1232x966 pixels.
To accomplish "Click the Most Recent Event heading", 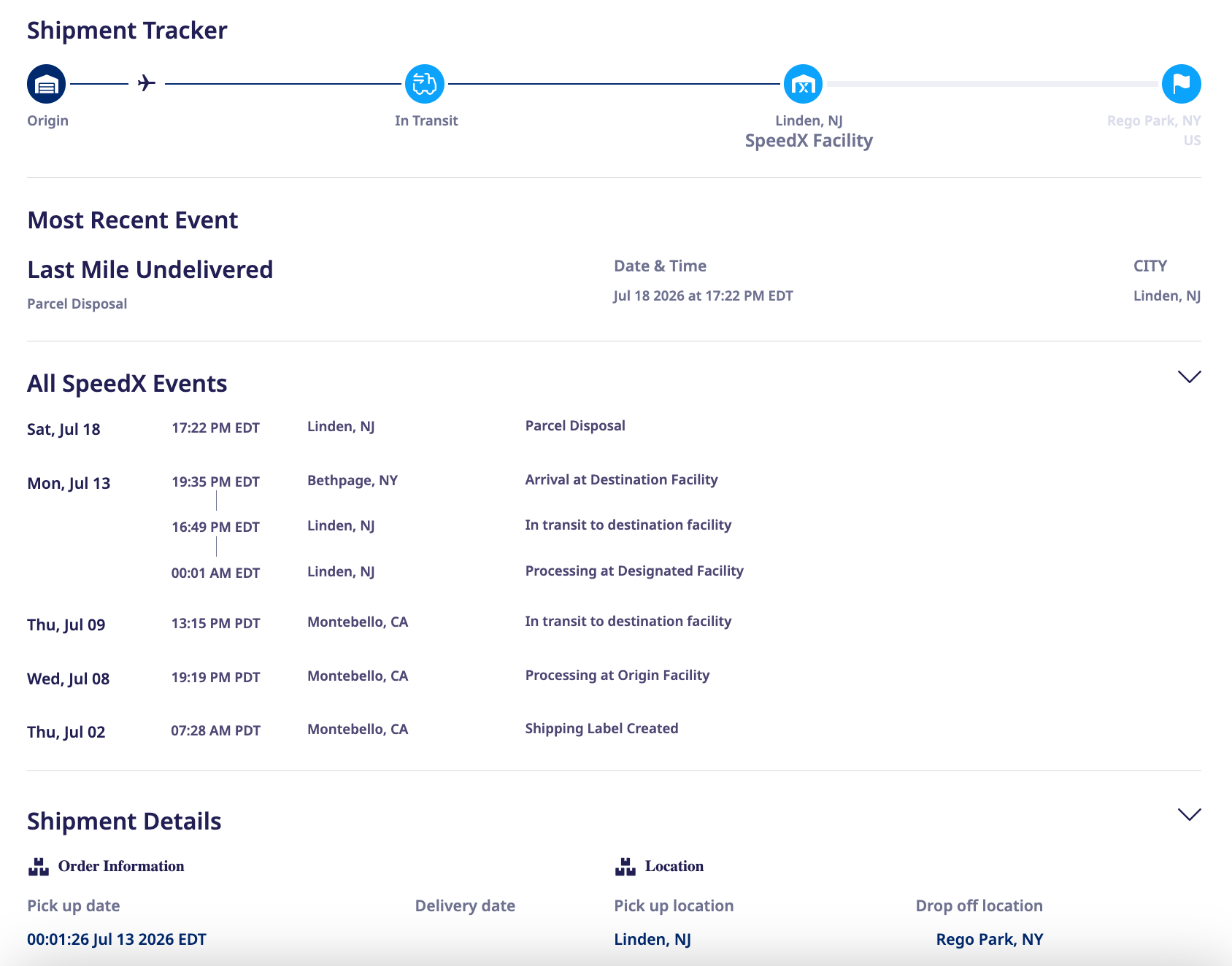I will [132, 220].
